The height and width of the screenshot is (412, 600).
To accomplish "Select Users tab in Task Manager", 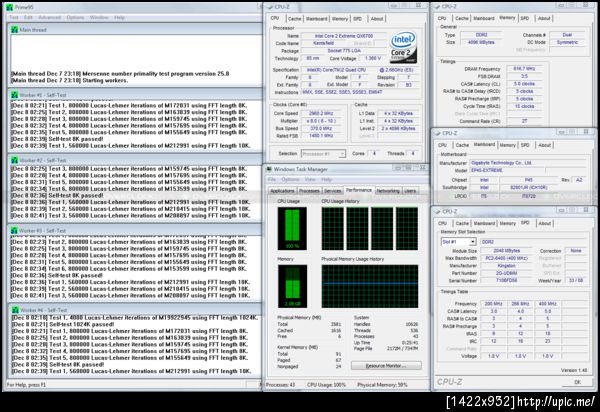I will tap(410, 191).
